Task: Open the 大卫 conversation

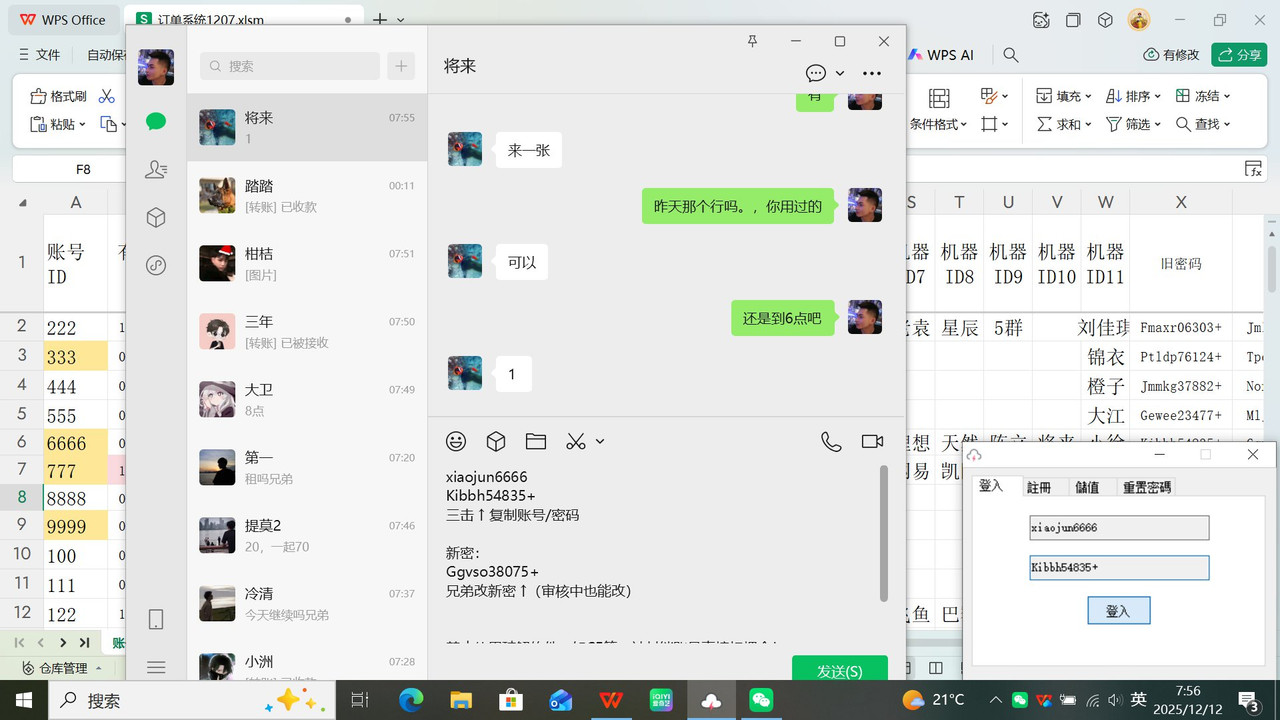Action: point(307,399)
